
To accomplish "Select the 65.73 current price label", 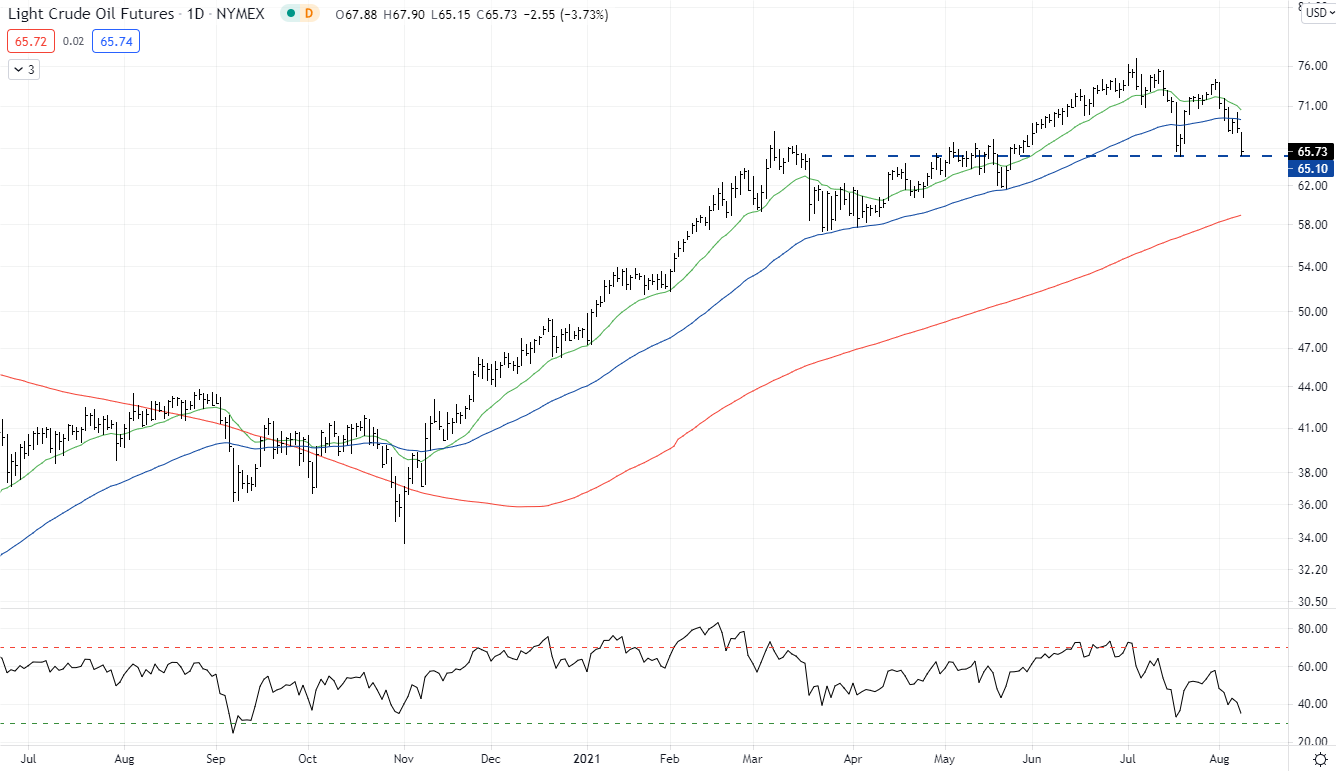I will click(x=1312, y=151).
